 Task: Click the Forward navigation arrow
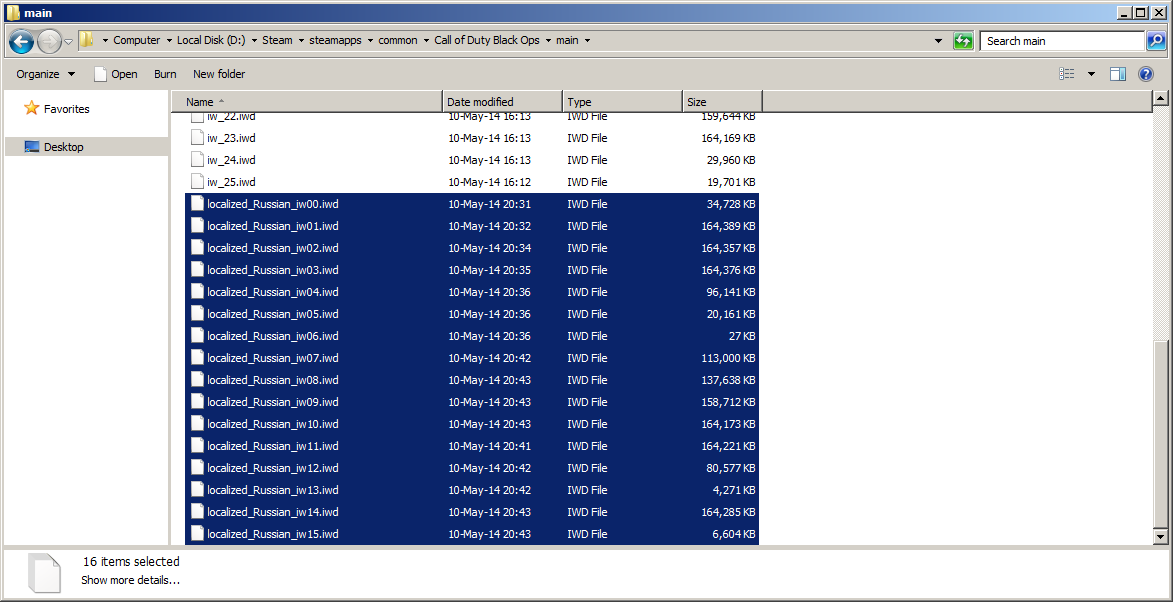tap(49, 41)
